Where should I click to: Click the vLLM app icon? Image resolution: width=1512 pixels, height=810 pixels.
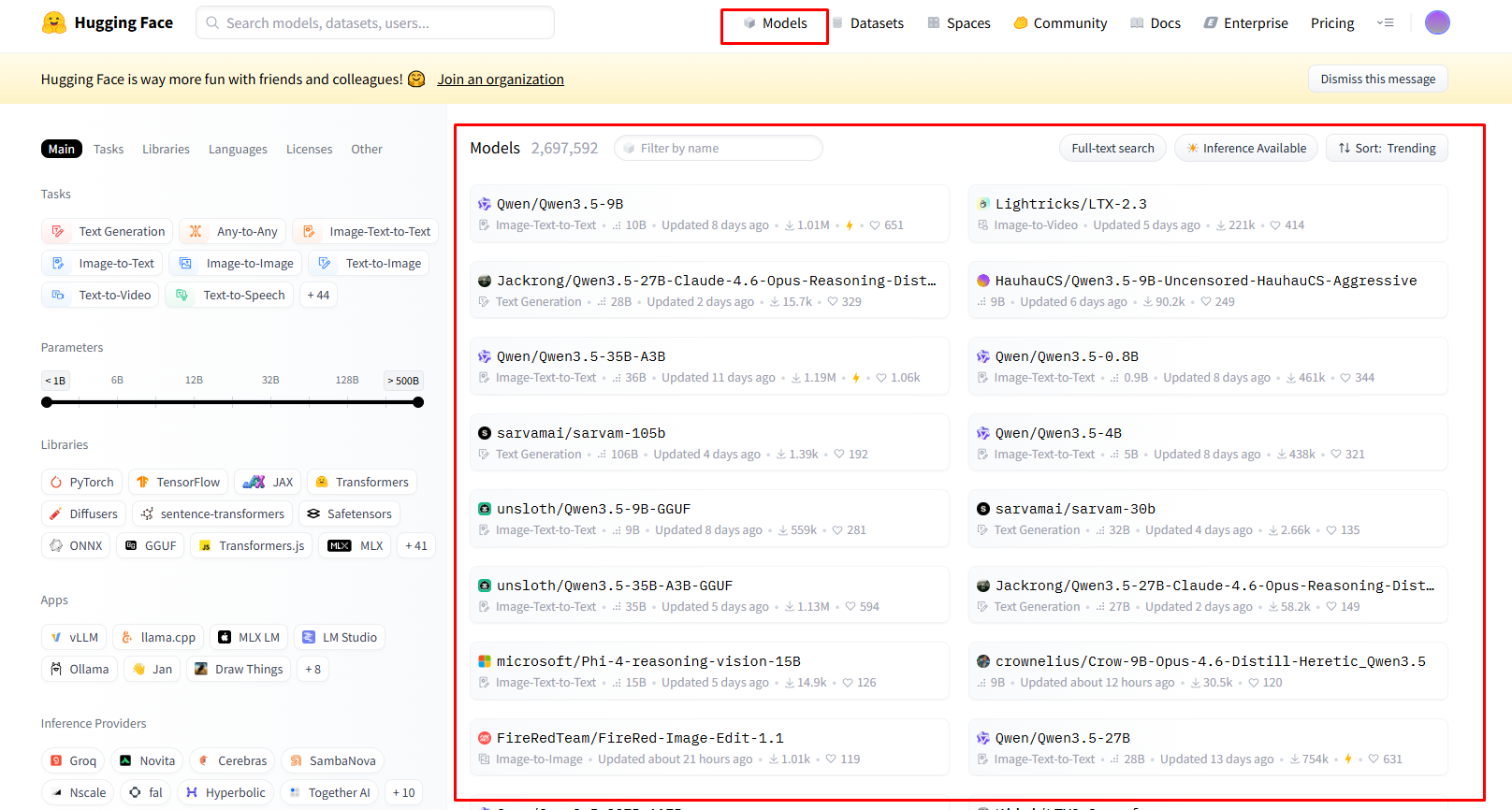pyautogui.click(x=56, y=637)
